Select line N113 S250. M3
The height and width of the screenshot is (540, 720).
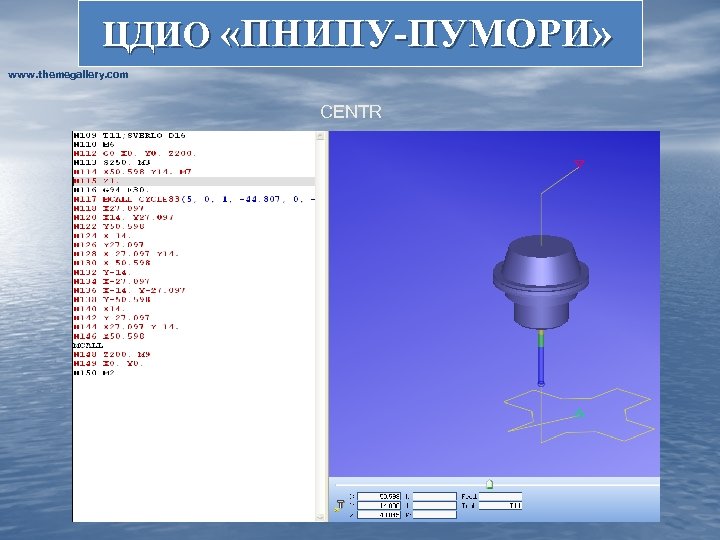[x=112, y=163]
